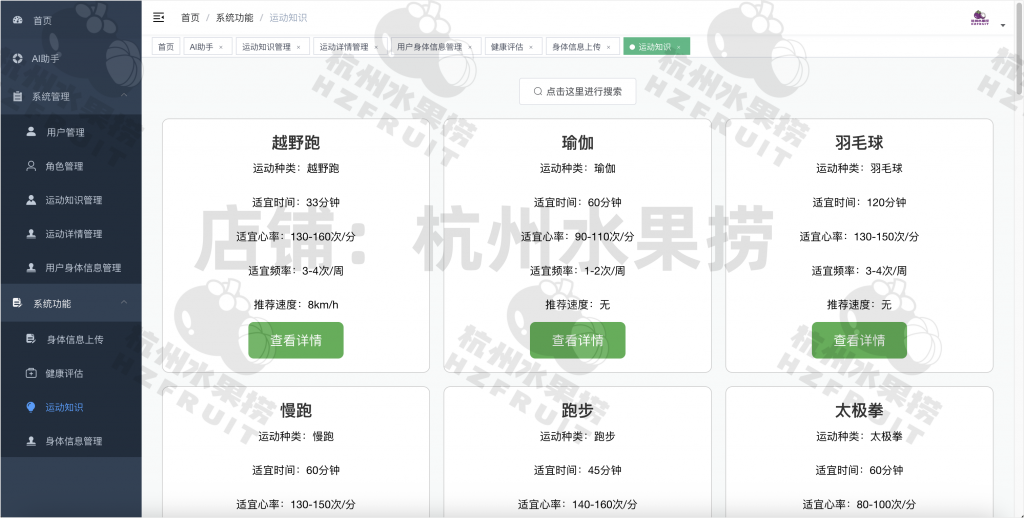Close the 用户身体信息管理 tab
This screenshot has width=1024, height=518.
pos(470,47)
